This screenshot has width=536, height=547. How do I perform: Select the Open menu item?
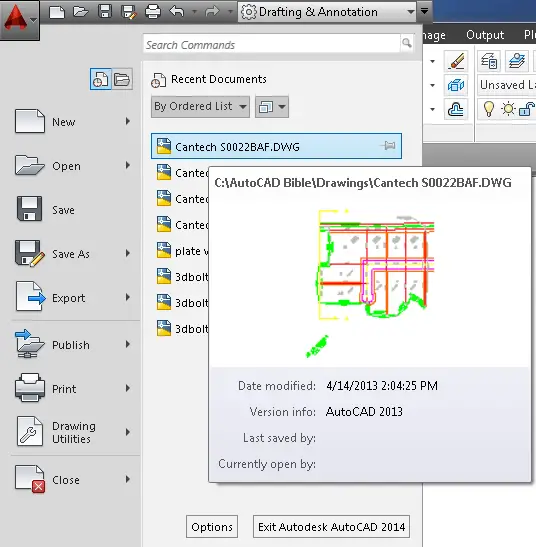(72, 166)
